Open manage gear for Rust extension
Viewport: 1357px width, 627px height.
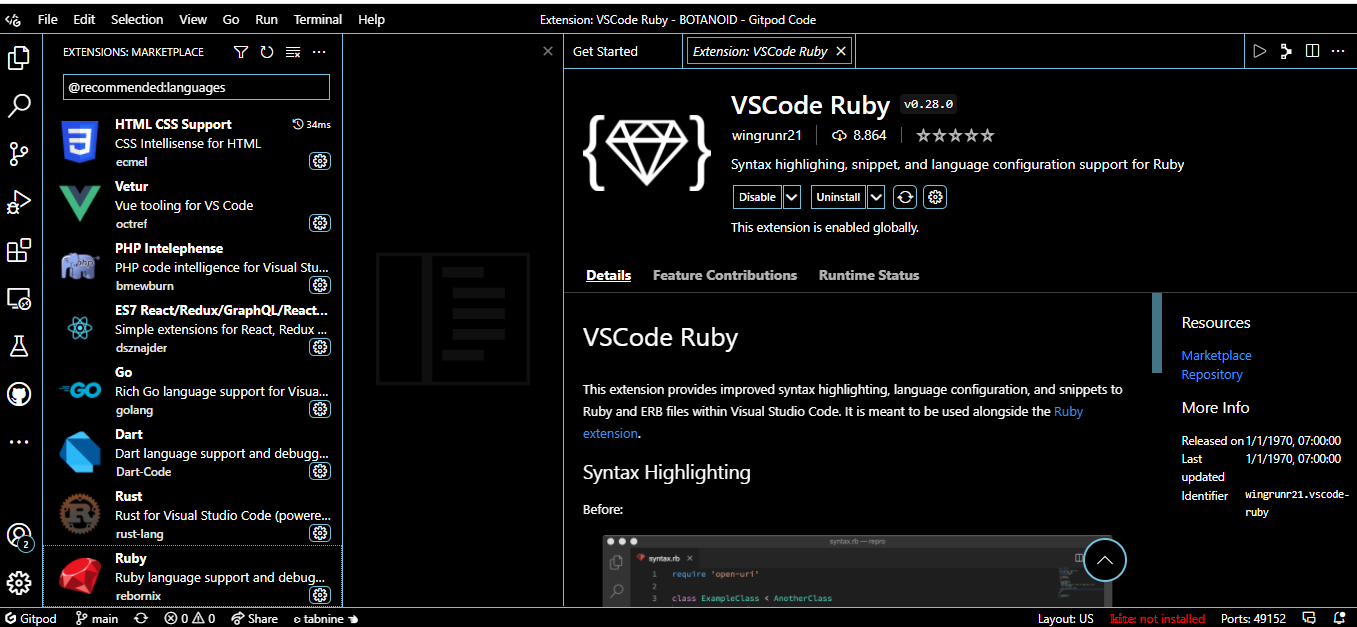[x=320, y=533]
